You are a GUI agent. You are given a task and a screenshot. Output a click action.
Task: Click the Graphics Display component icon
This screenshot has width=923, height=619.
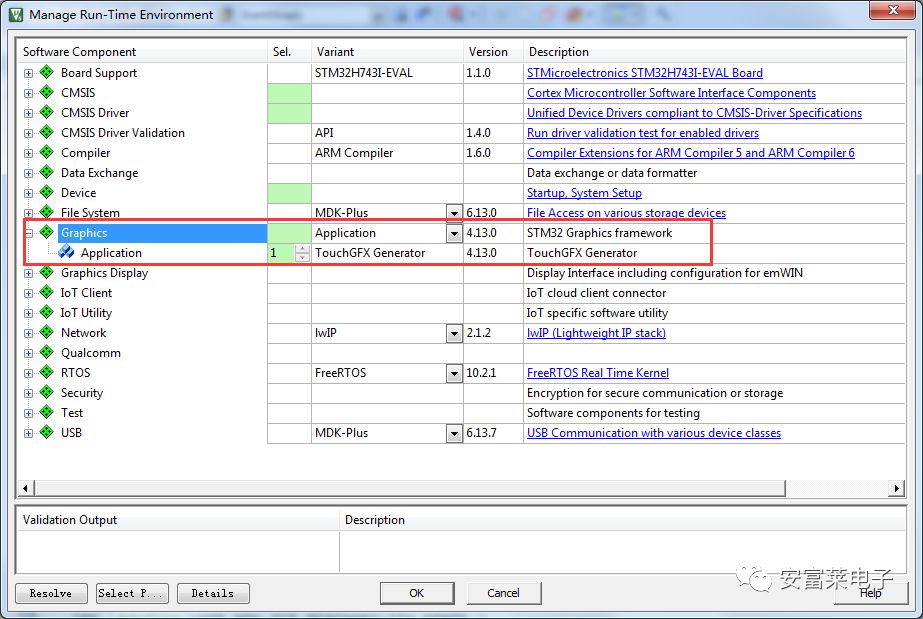point(44,272)
